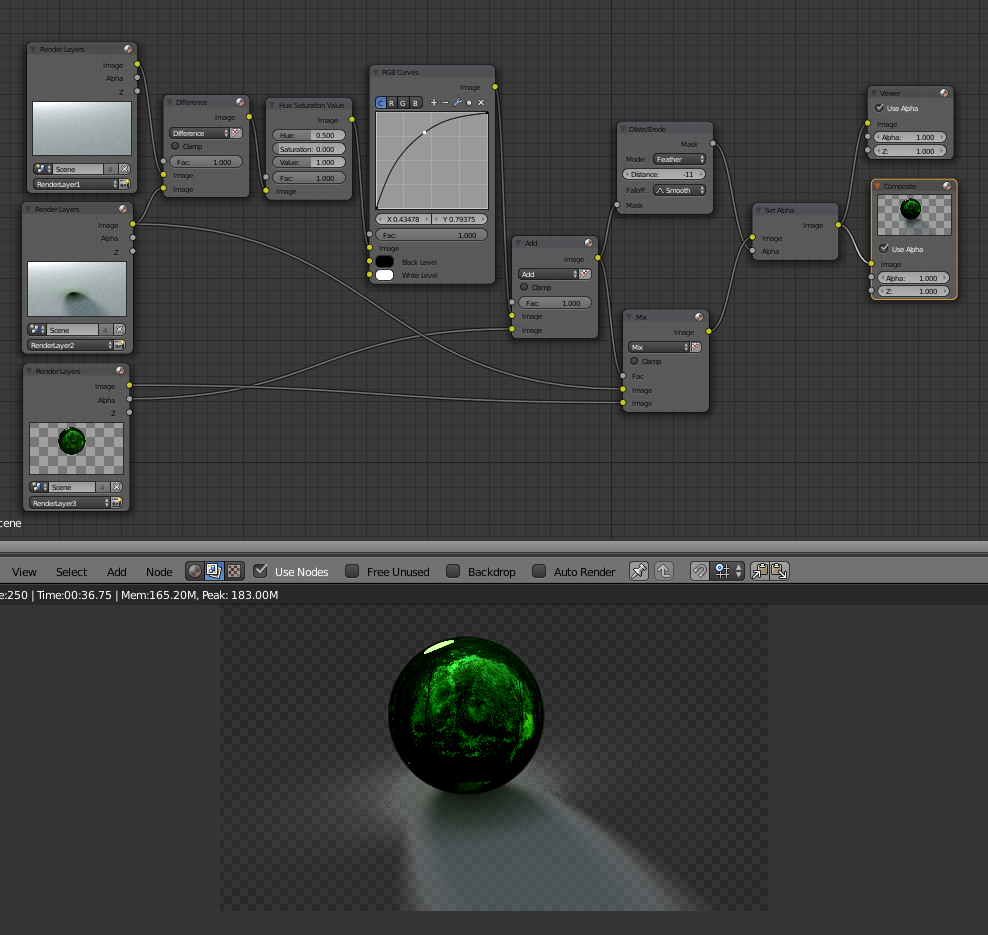Open the Mix blend type dropdown
This screenshot has width=988, height=935.
tap(658, 347)
